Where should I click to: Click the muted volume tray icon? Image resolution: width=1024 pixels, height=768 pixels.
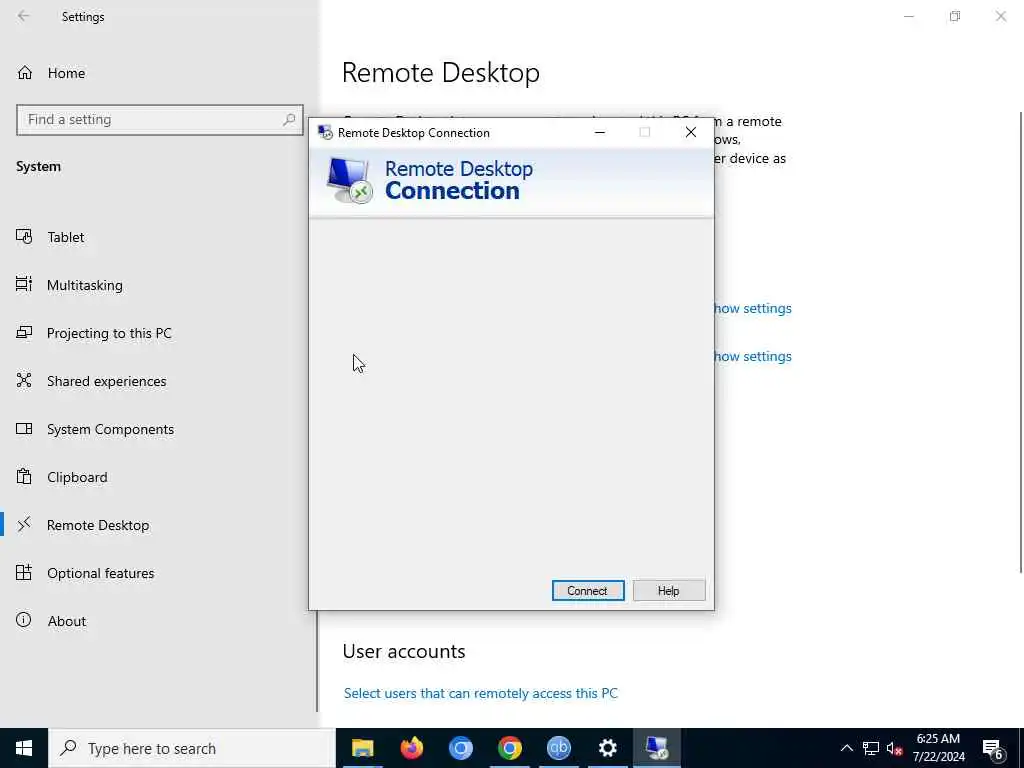tap(894, 748)
